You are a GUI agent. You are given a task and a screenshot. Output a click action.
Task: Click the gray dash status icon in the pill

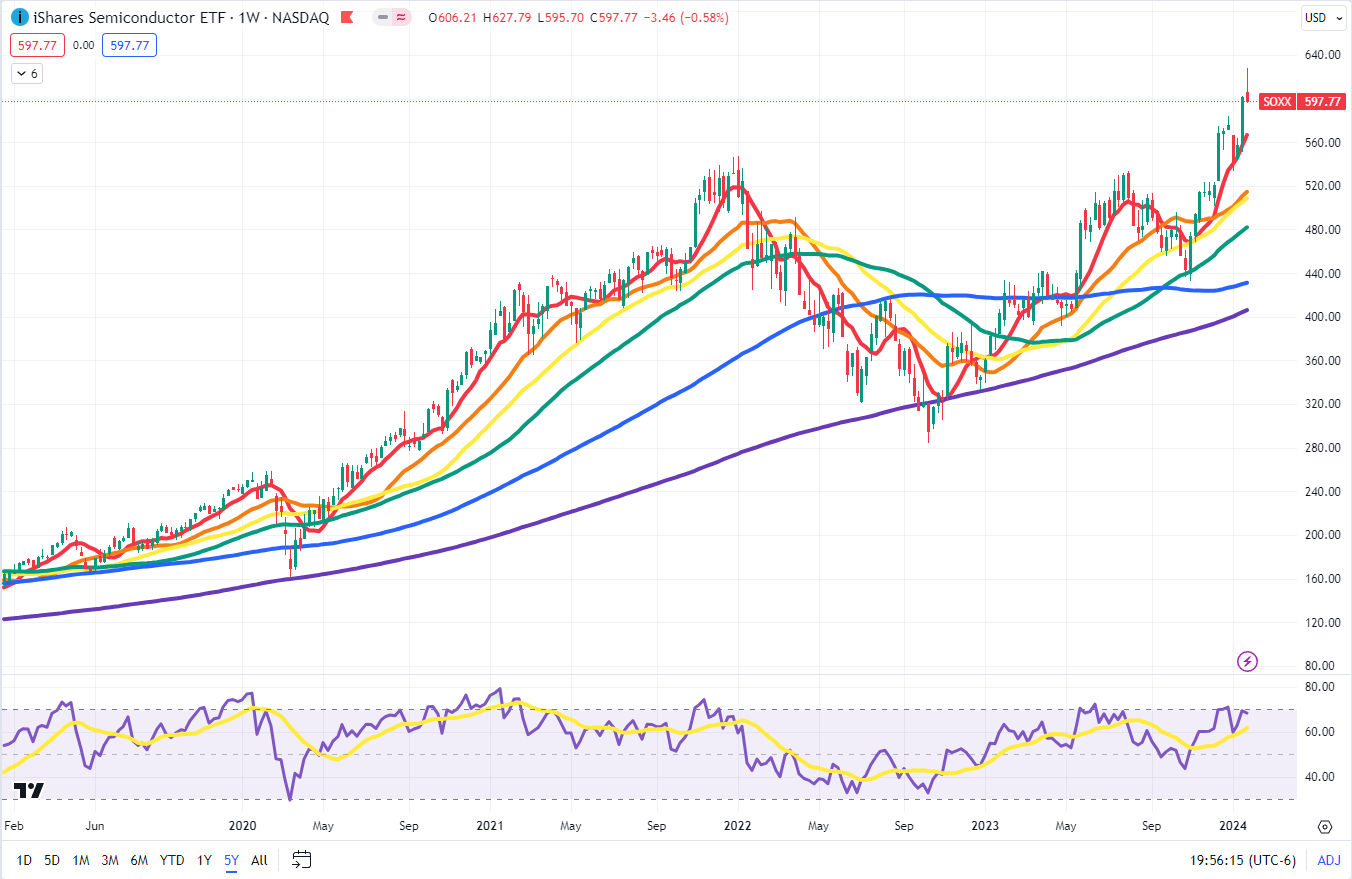click(x=383, y=18)
